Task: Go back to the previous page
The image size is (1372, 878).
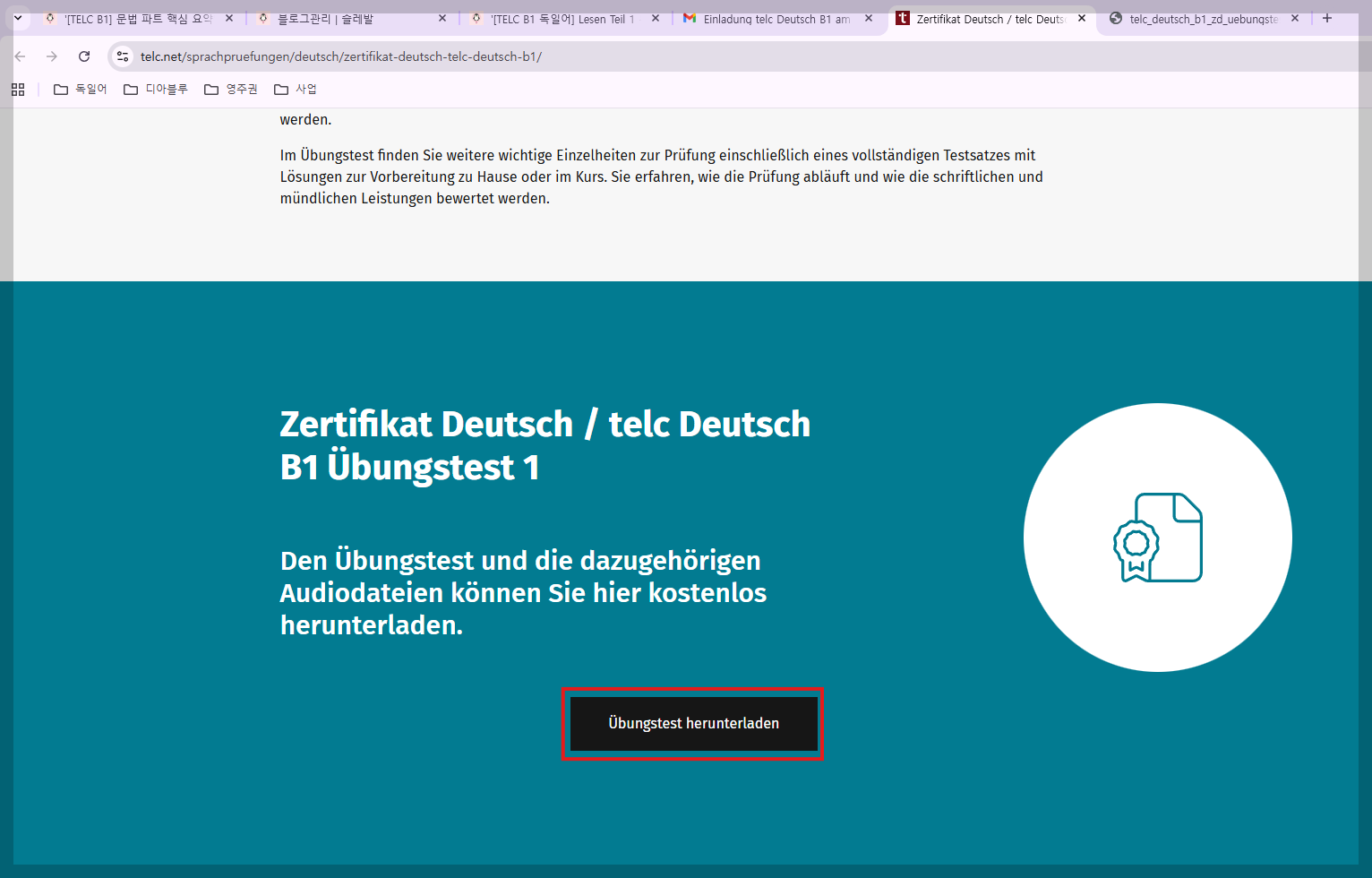Action: (20, 56)
